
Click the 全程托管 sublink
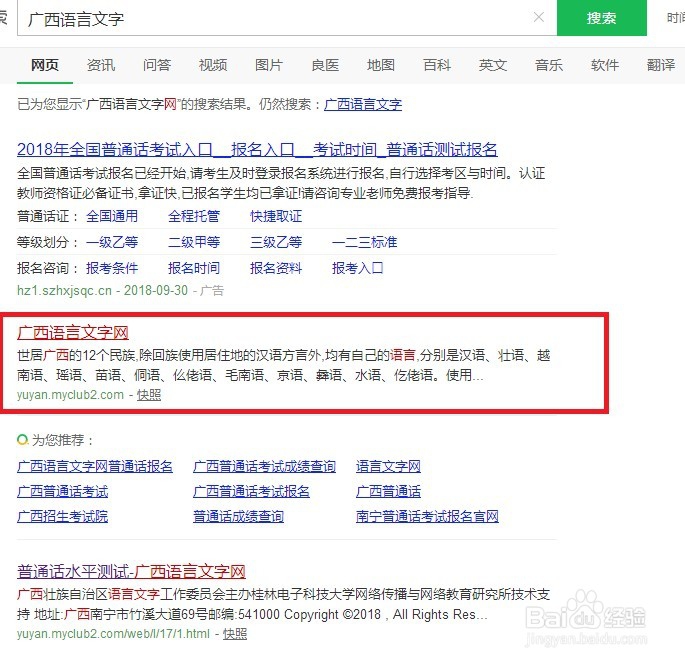click(194, 216)
